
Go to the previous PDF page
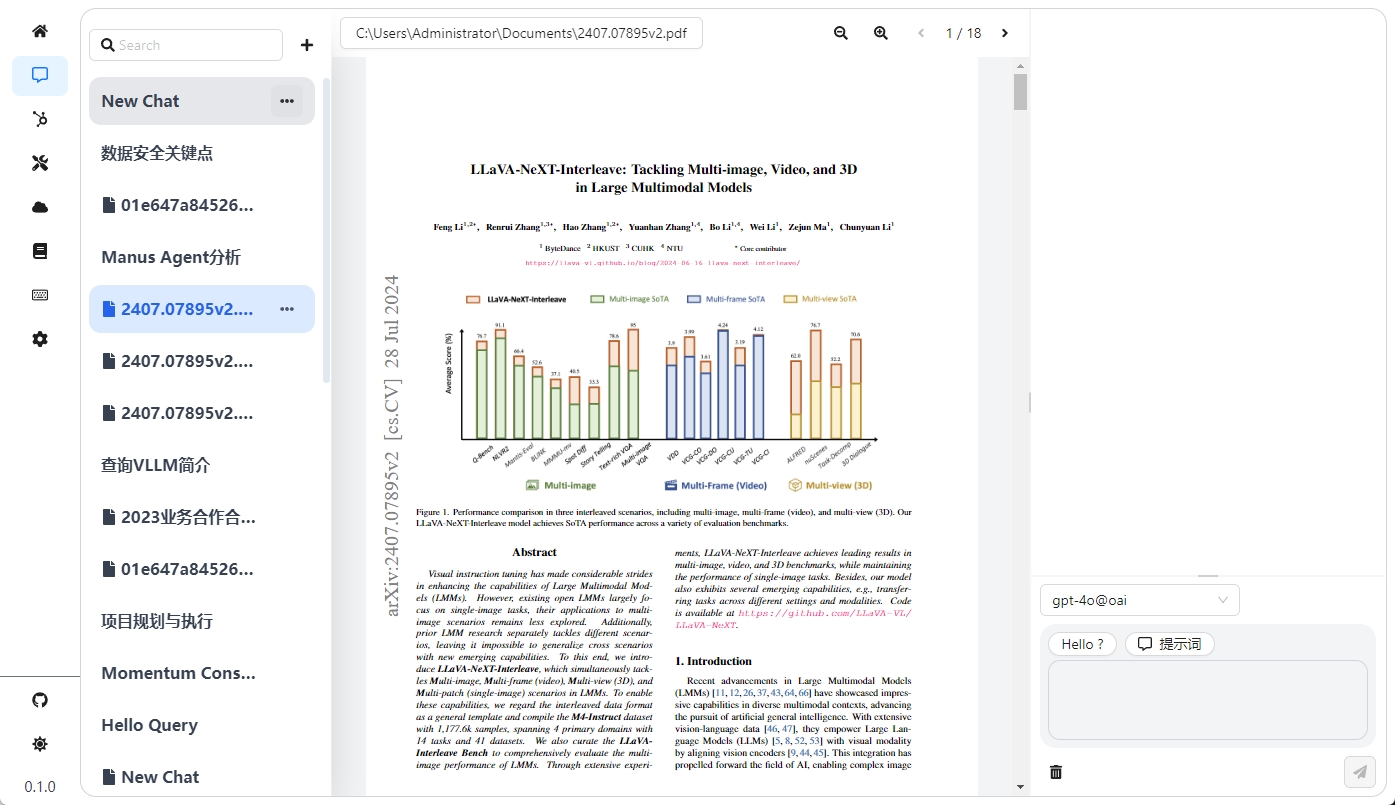tap(921, 33)
